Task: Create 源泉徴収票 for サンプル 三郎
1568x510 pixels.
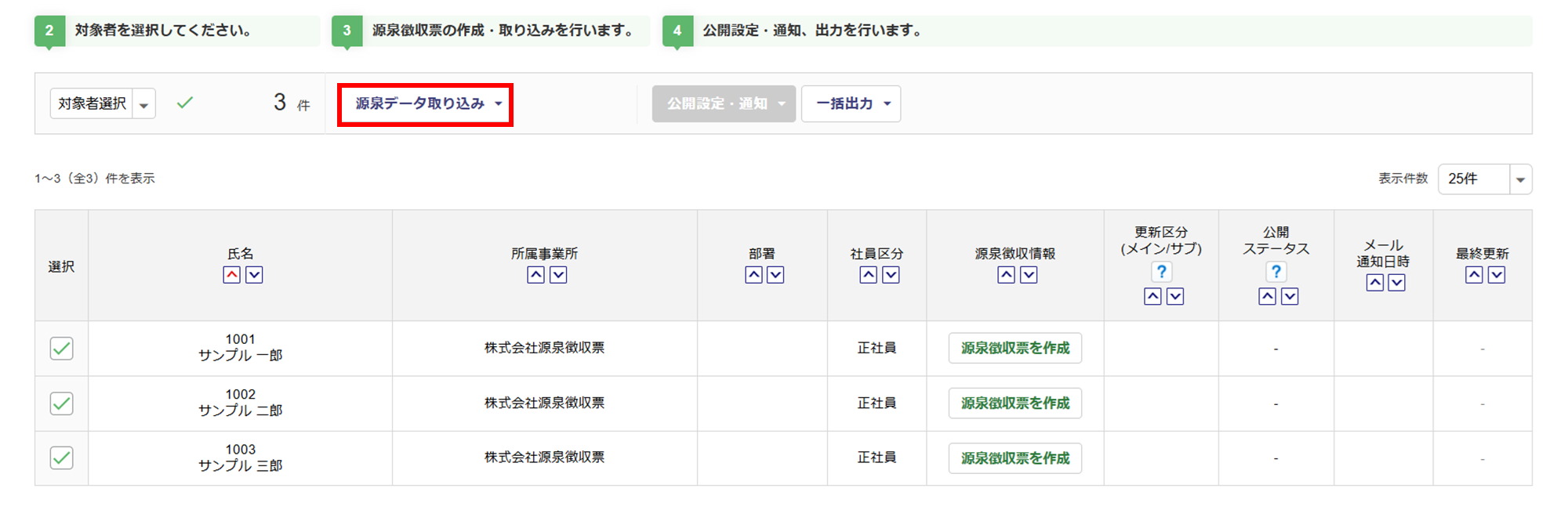Action: [1015, 458]
